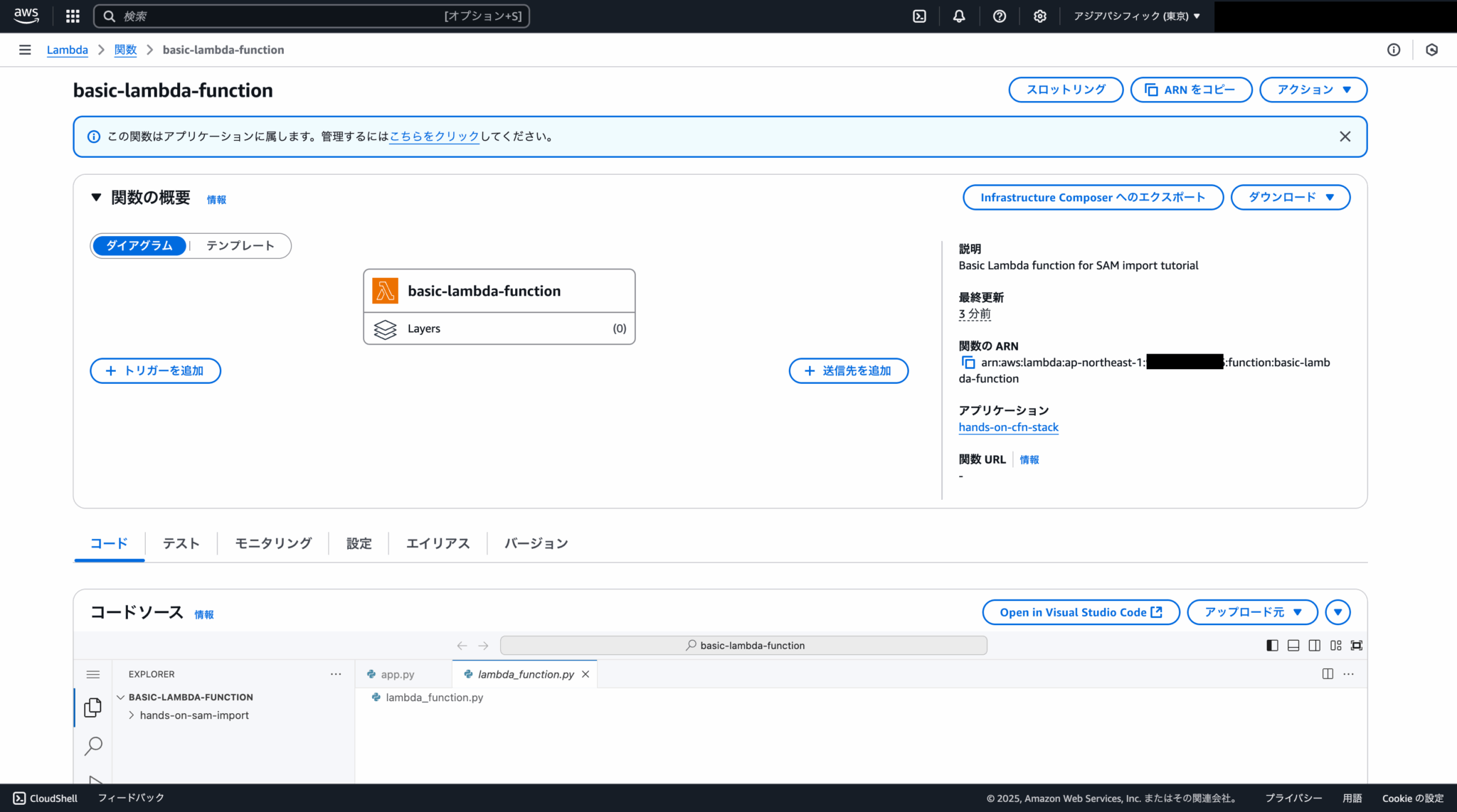
Task: Open the help question-mark icon
Action: click(x=1000, y=16)
